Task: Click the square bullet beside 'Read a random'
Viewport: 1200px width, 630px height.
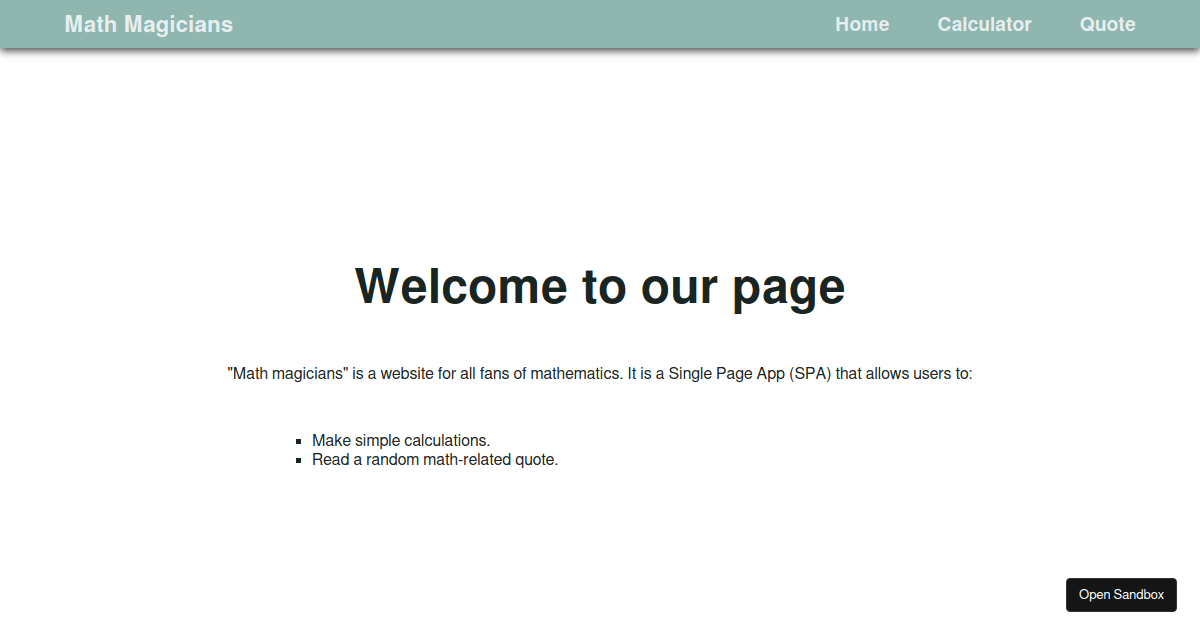Action: pyautogui.click(x=299, y=461)
